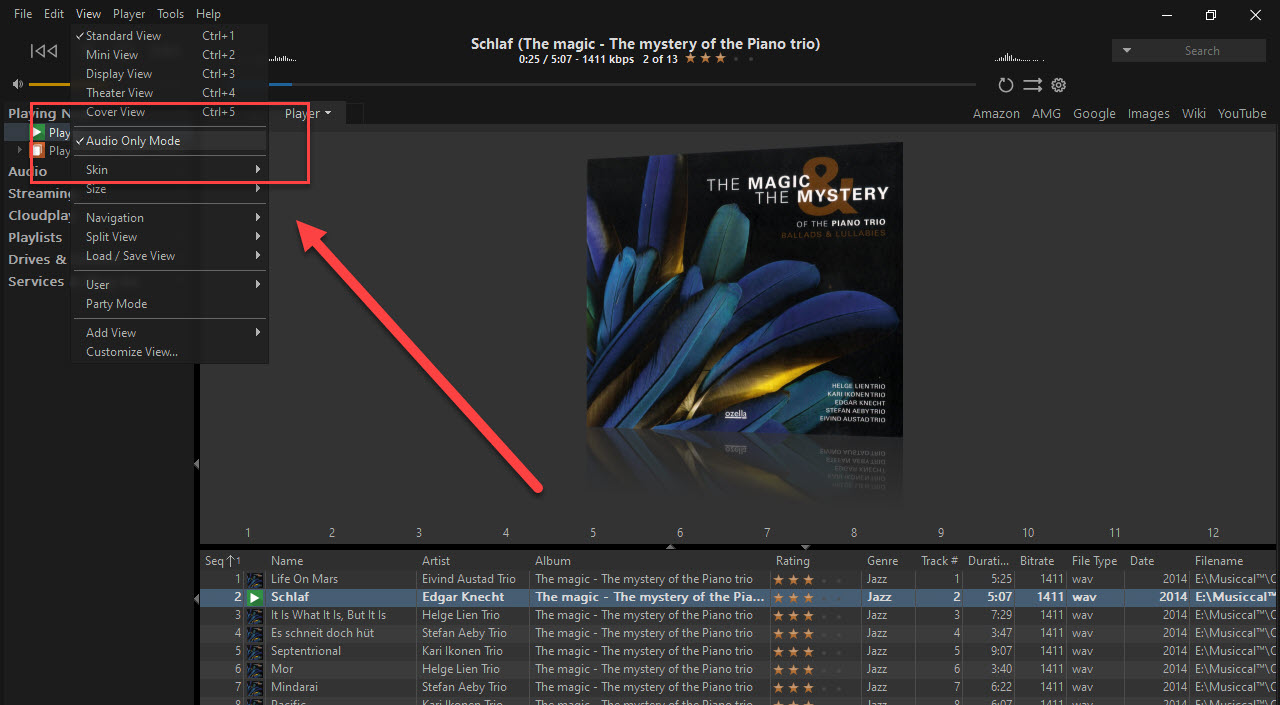Open the Player menu in menu bar
Viewport: 1280px width, 705px height.
129,14
